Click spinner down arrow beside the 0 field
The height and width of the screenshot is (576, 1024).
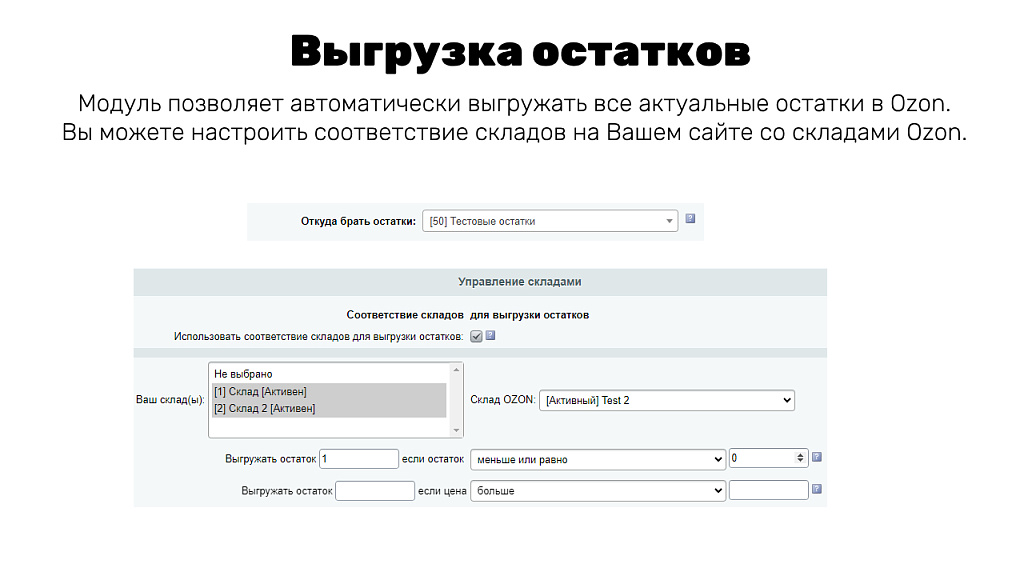(801, 461)
